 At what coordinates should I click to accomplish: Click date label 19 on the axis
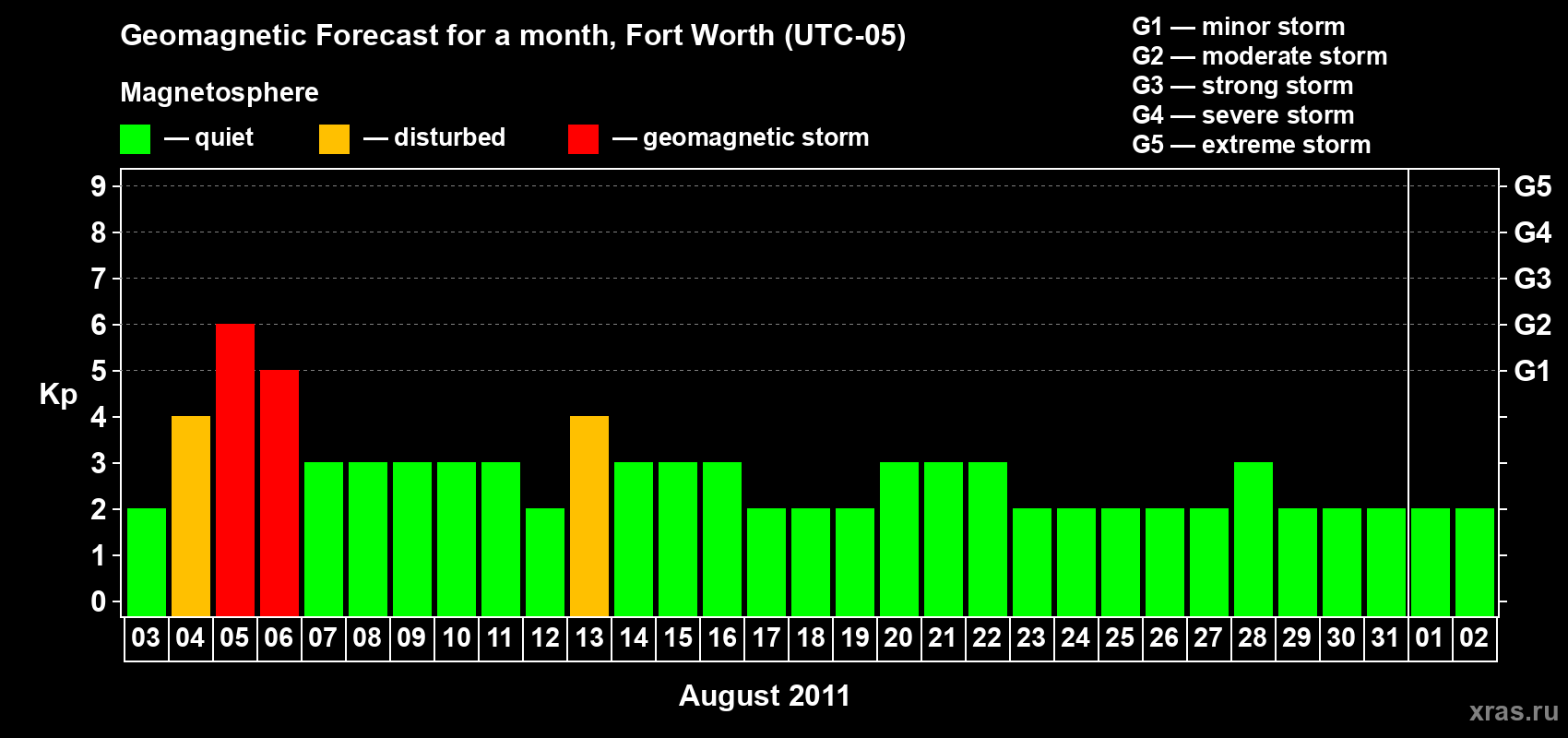(x=854, y=637)
